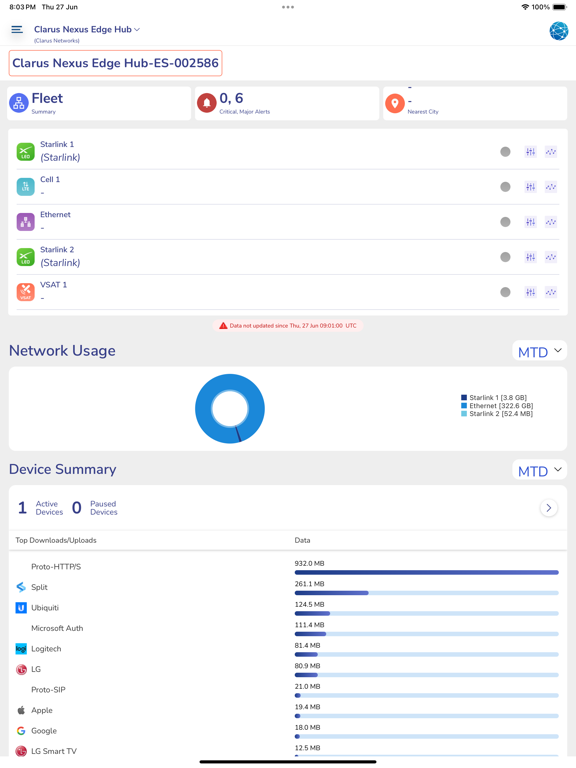The width and height of the screenshot is (576, 768).
Task: Click Starlink 2 grey status indicator
Action: [505, 257]
